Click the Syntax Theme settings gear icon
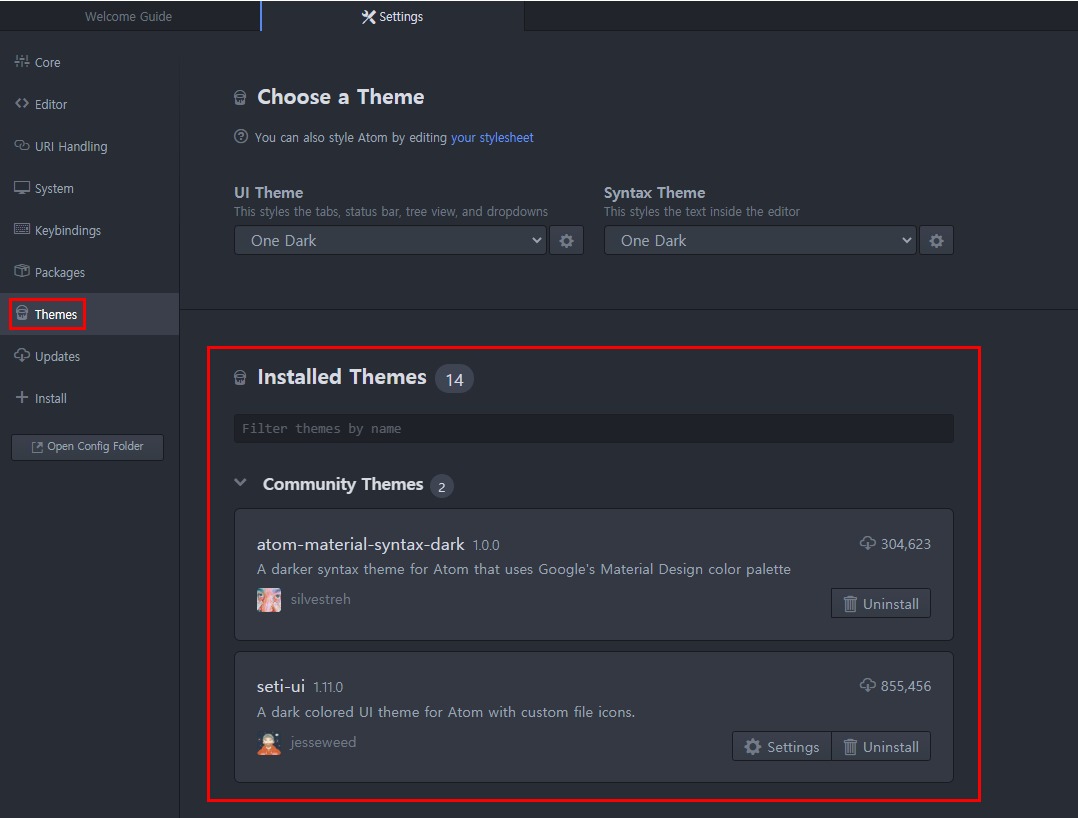Screen dimensions: 1078x818 (936, 241)
